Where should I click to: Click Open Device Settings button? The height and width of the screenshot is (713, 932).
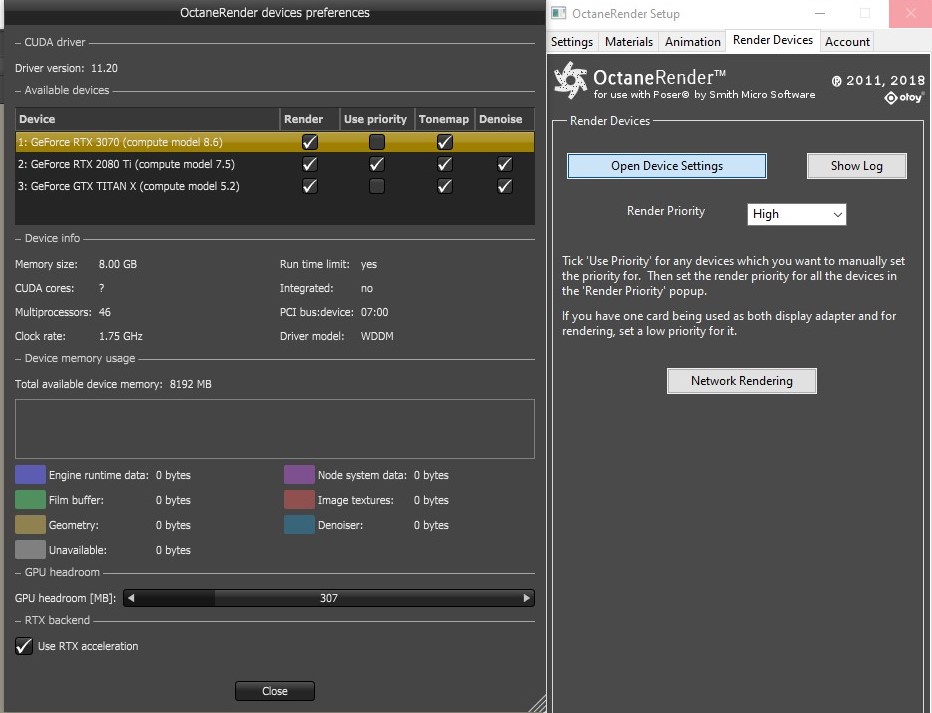pos(667,166)
